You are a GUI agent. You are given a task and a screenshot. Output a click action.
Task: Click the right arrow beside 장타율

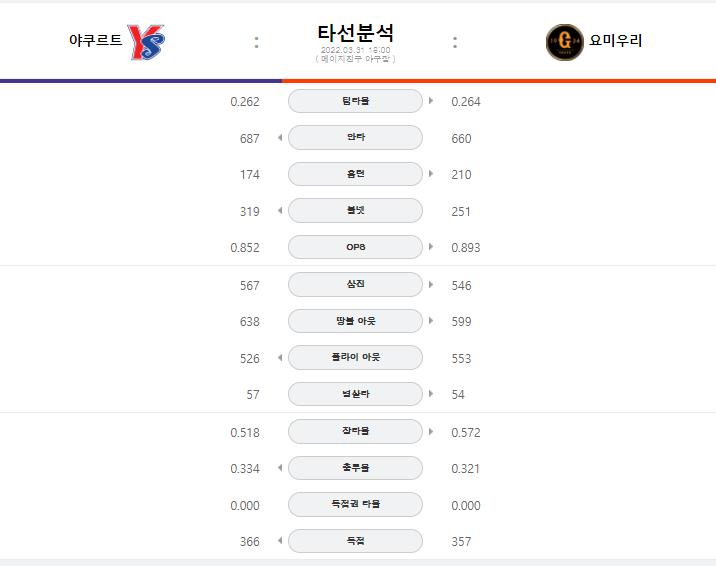pyautogui.click(x=431, y=431)
